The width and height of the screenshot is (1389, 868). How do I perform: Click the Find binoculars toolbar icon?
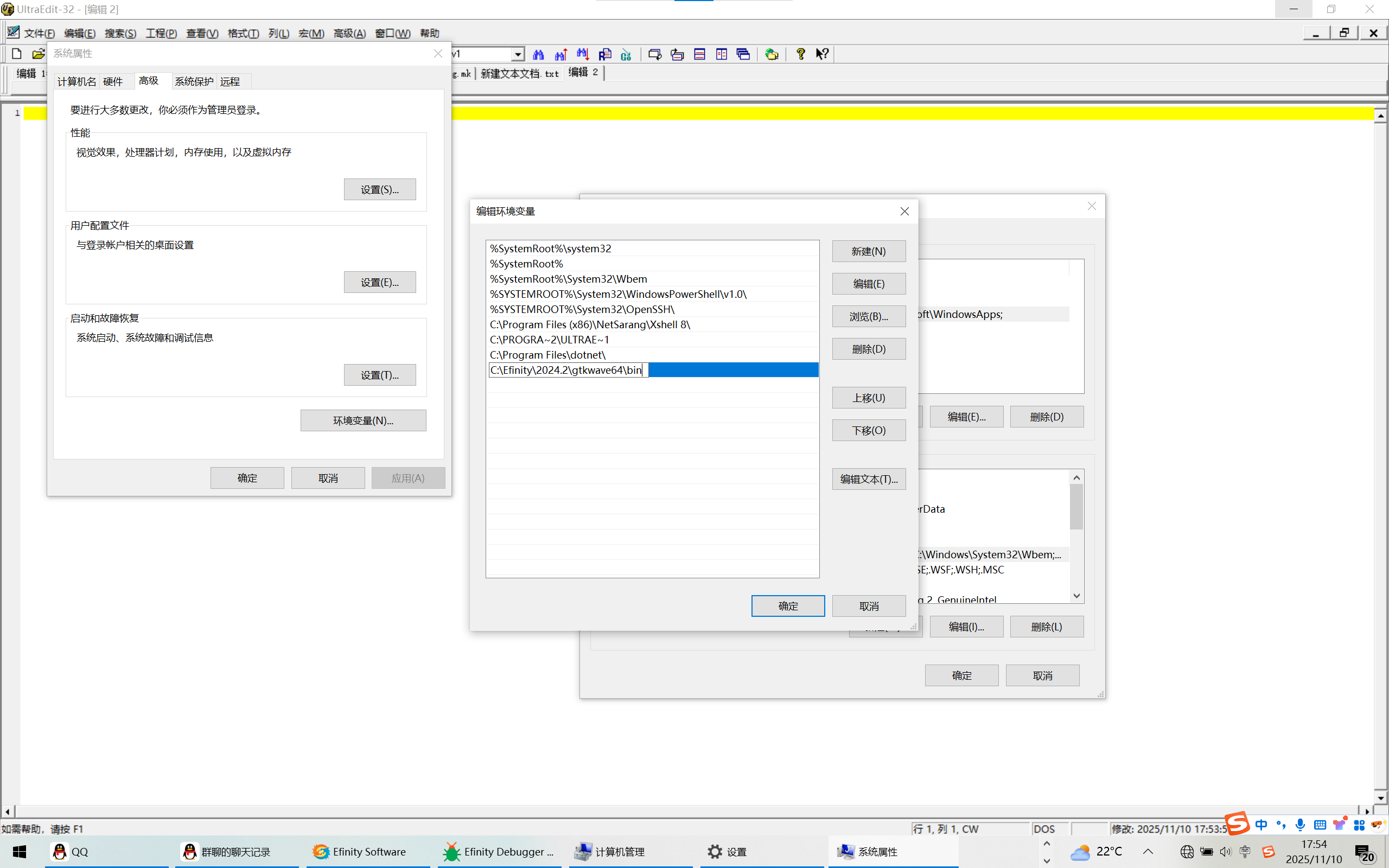click(538, 54)
